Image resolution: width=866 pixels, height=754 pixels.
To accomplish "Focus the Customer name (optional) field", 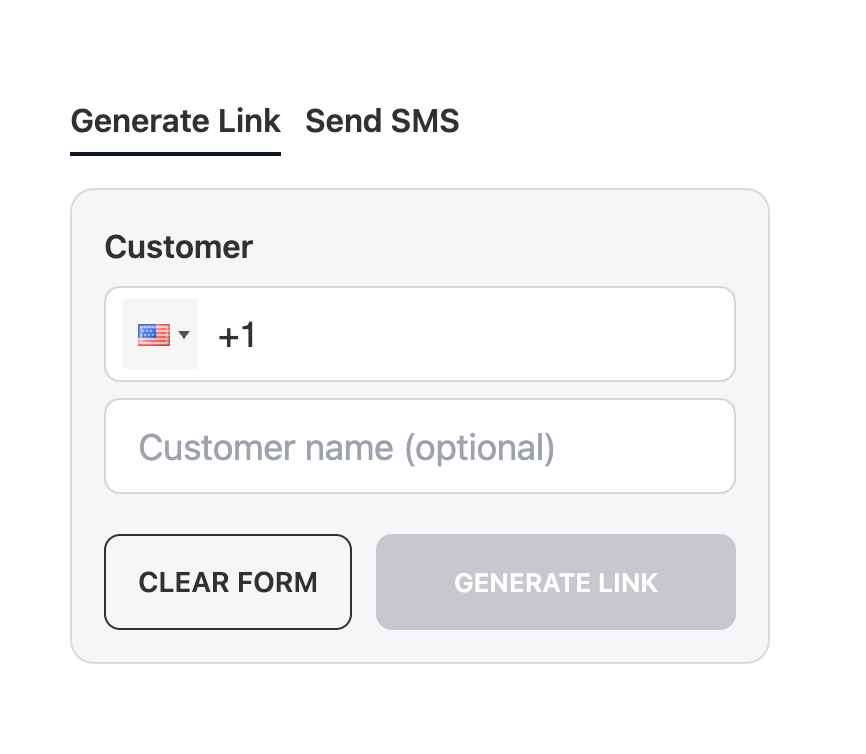I will [420, 446].
